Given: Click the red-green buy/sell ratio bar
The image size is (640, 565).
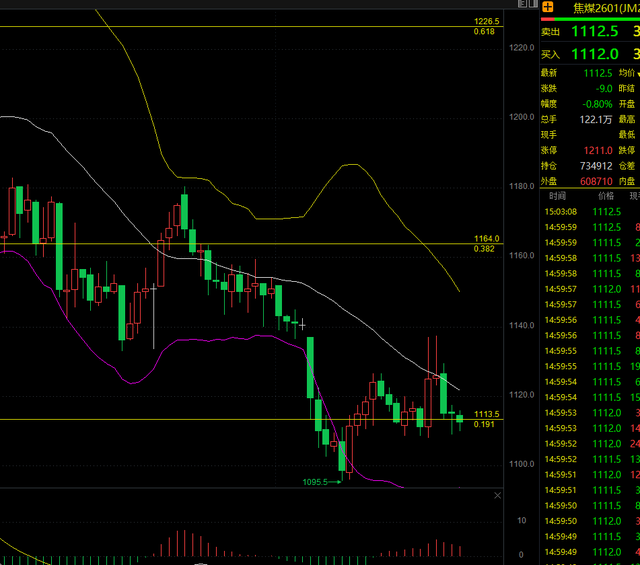Looking at the screenshot, I should 590,19.
